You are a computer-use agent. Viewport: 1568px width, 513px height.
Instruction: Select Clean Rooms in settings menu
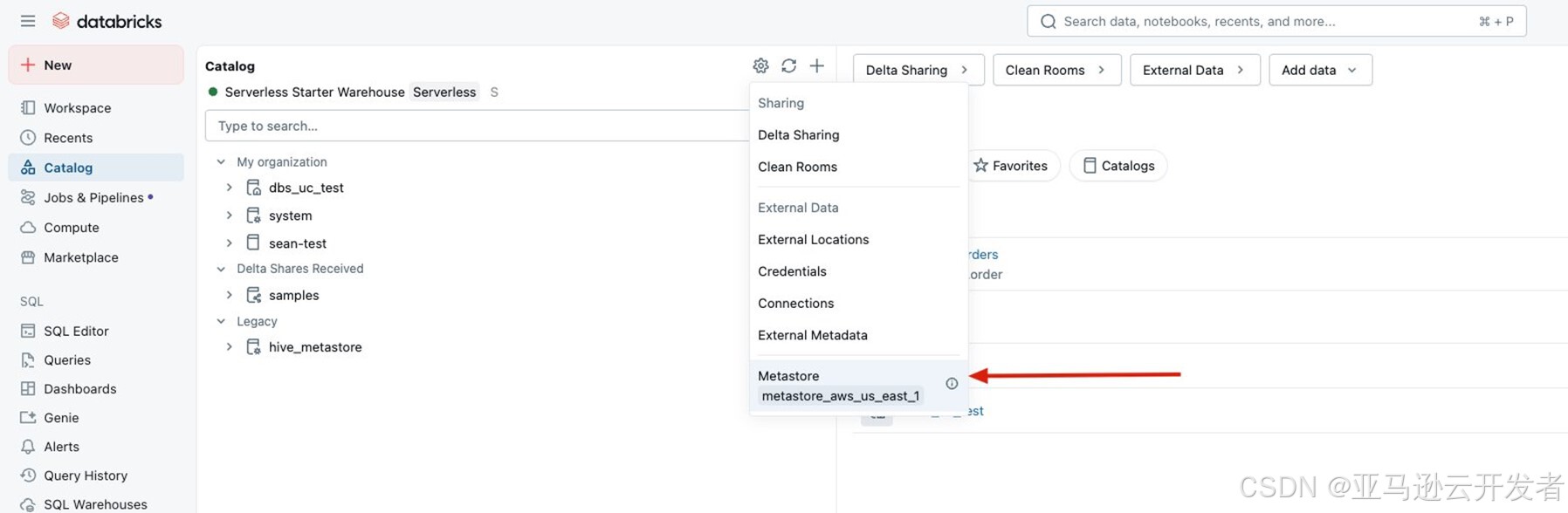pyautogui.click(x=858, y=167)
